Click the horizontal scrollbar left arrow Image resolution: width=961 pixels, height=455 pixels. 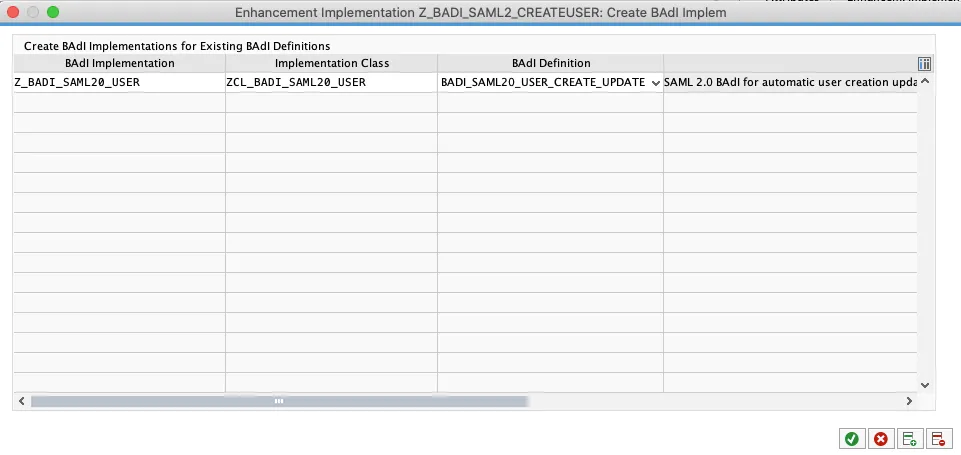coord(21,401)
